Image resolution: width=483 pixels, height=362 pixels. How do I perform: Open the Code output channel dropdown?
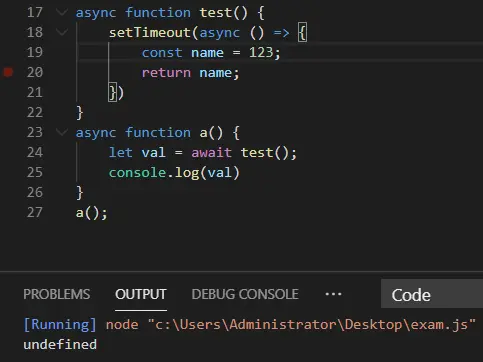pyautogui.click(x=432, y=295)
